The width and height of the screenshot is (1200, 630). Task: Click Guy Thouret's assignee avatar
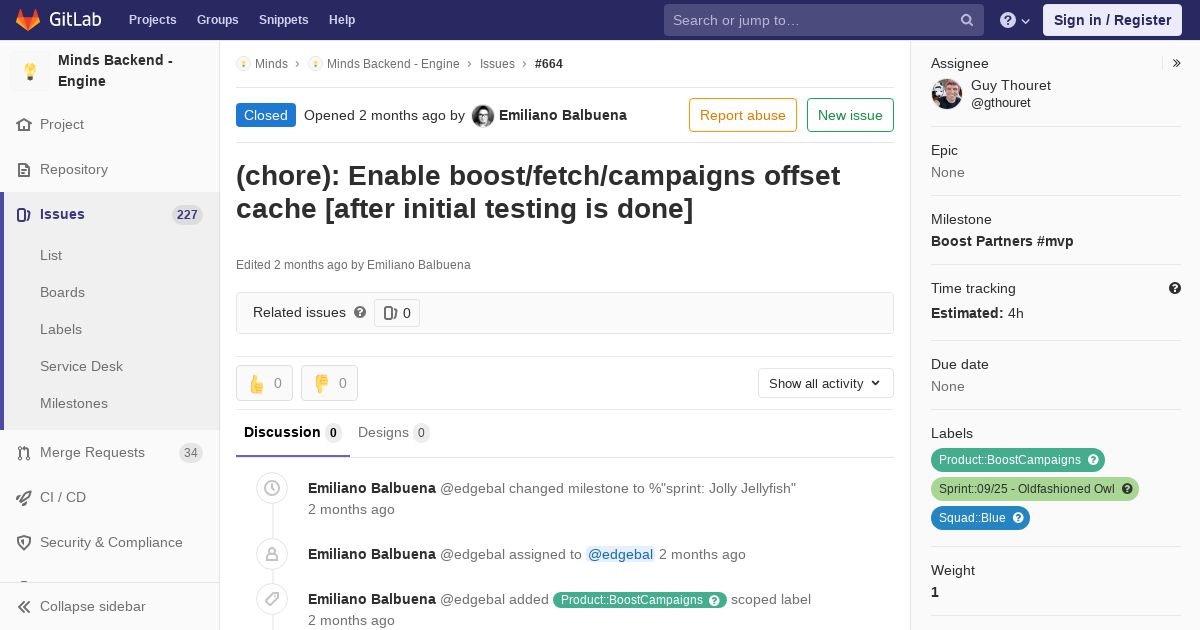click(947, 94)
